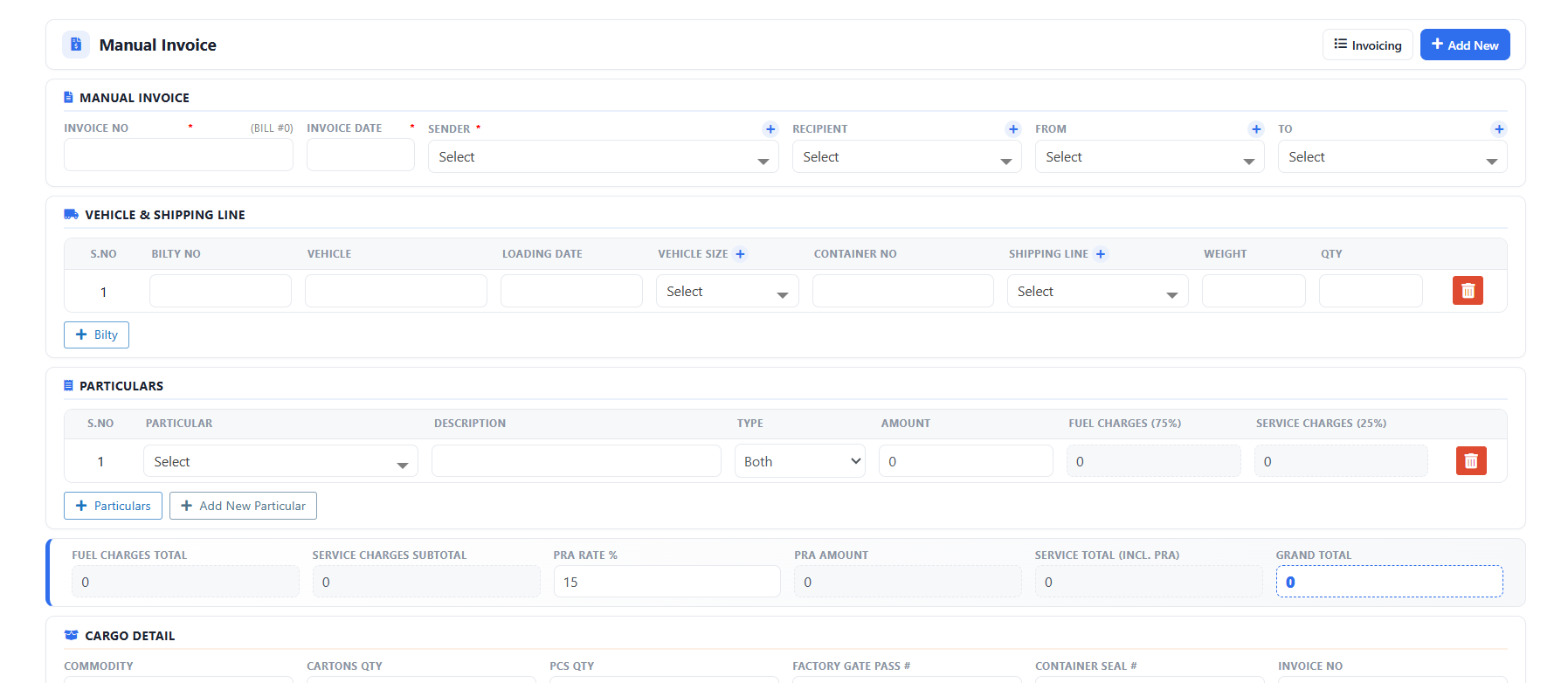The image size is (1568, 683).
Task: Open the Recipient select dropdown
Action: tap(907, 157)
